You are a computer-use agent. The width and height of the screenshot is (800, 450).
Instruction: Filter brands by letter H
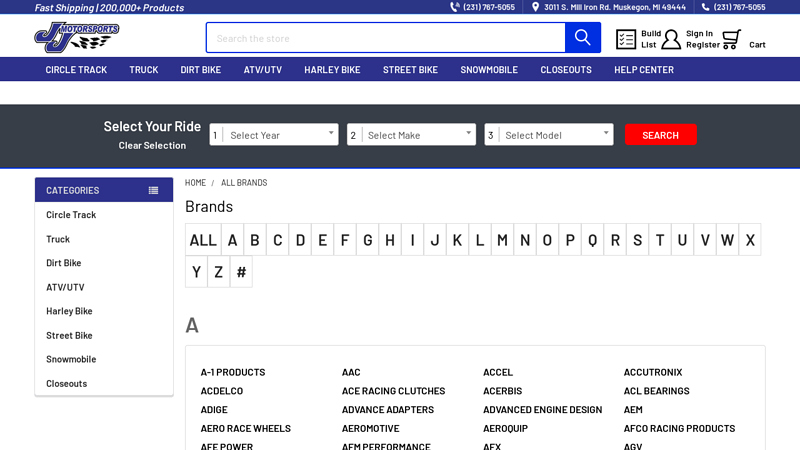[390, 239]
